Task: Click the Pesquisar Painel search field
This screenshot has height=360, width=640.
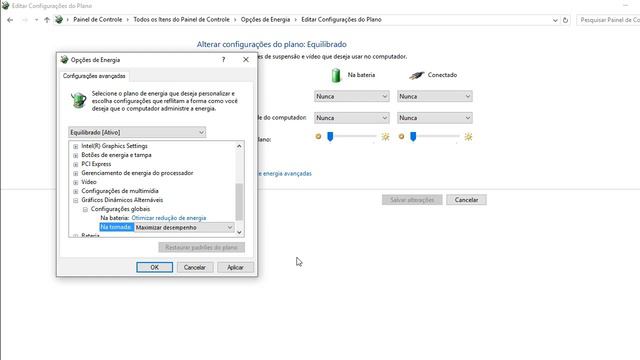Action: 608,20
